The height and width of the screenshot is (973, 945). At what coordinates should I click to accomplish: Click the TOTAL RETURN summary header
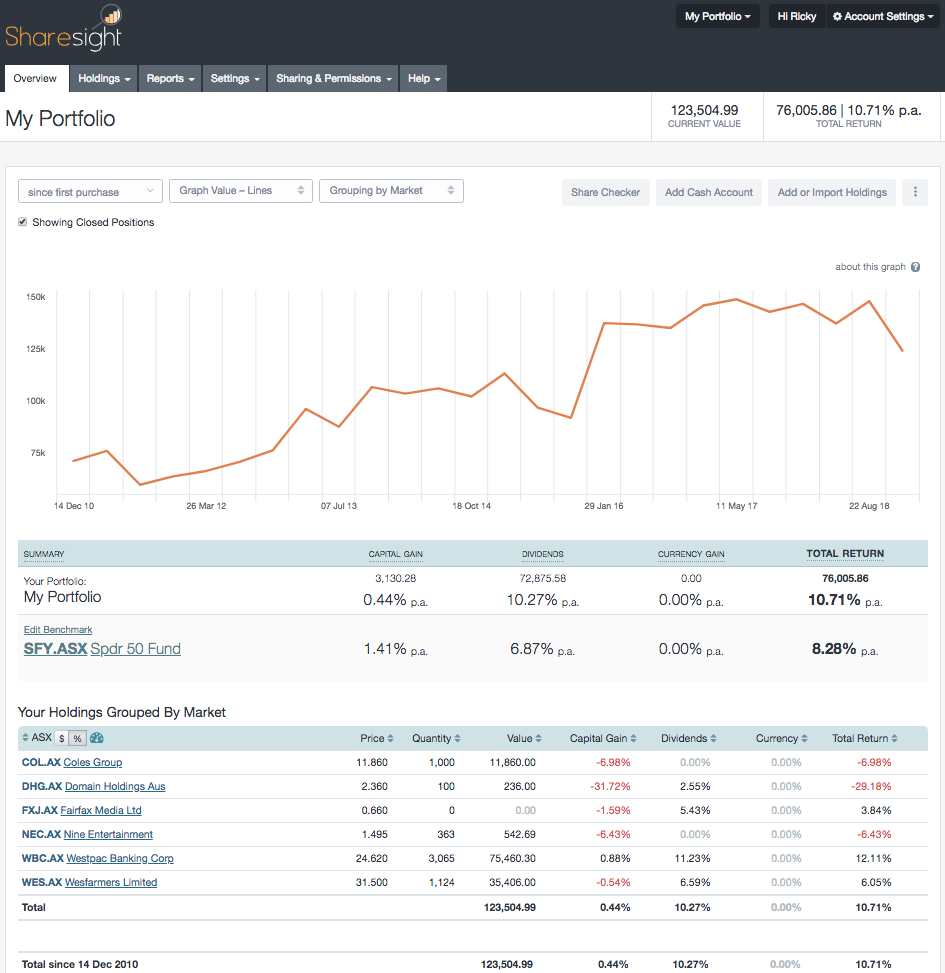(845, 554)
